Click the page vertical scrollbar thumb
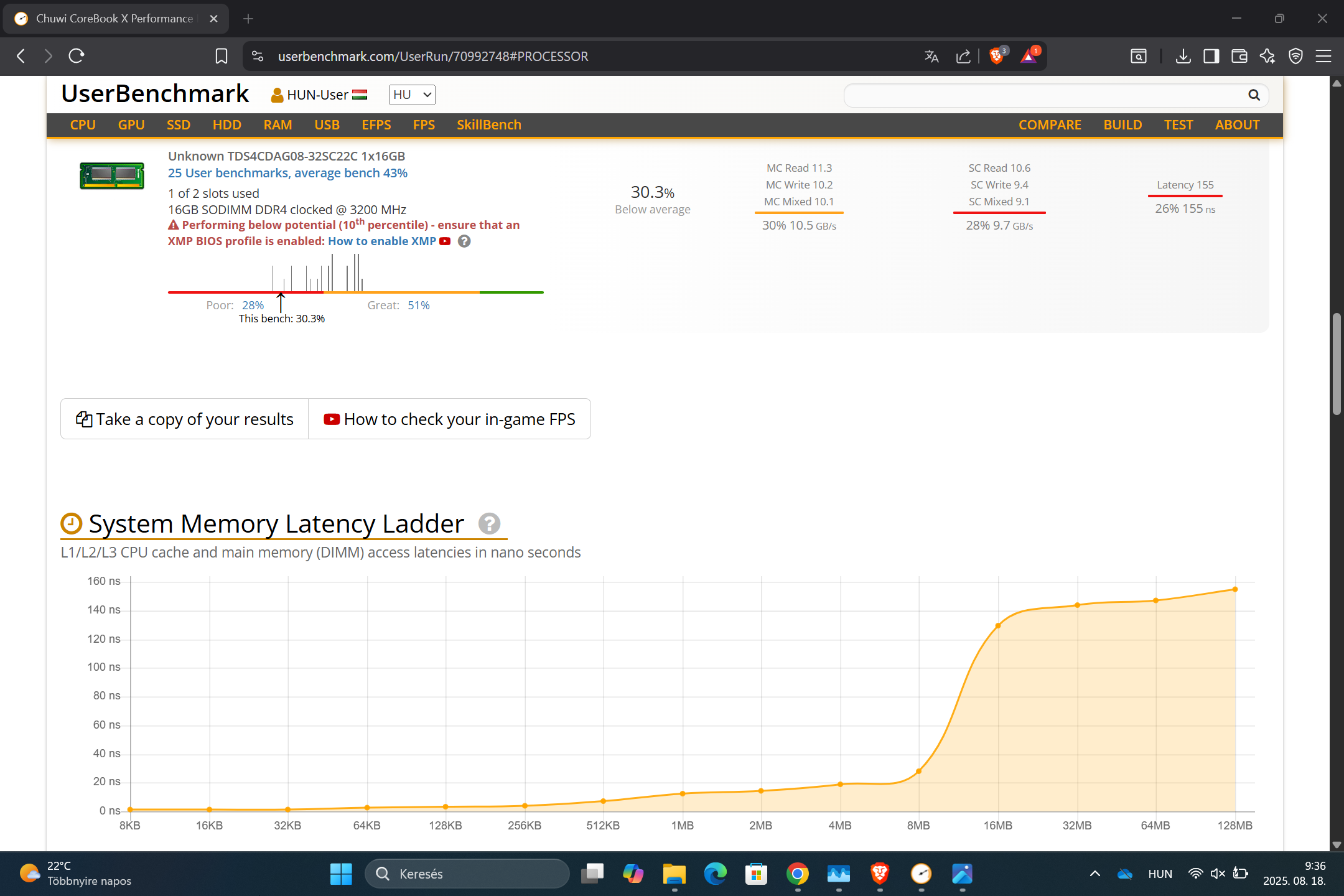Image resolution: width=1344 pixels, height=896 pixels. [x=1337, y=365]
